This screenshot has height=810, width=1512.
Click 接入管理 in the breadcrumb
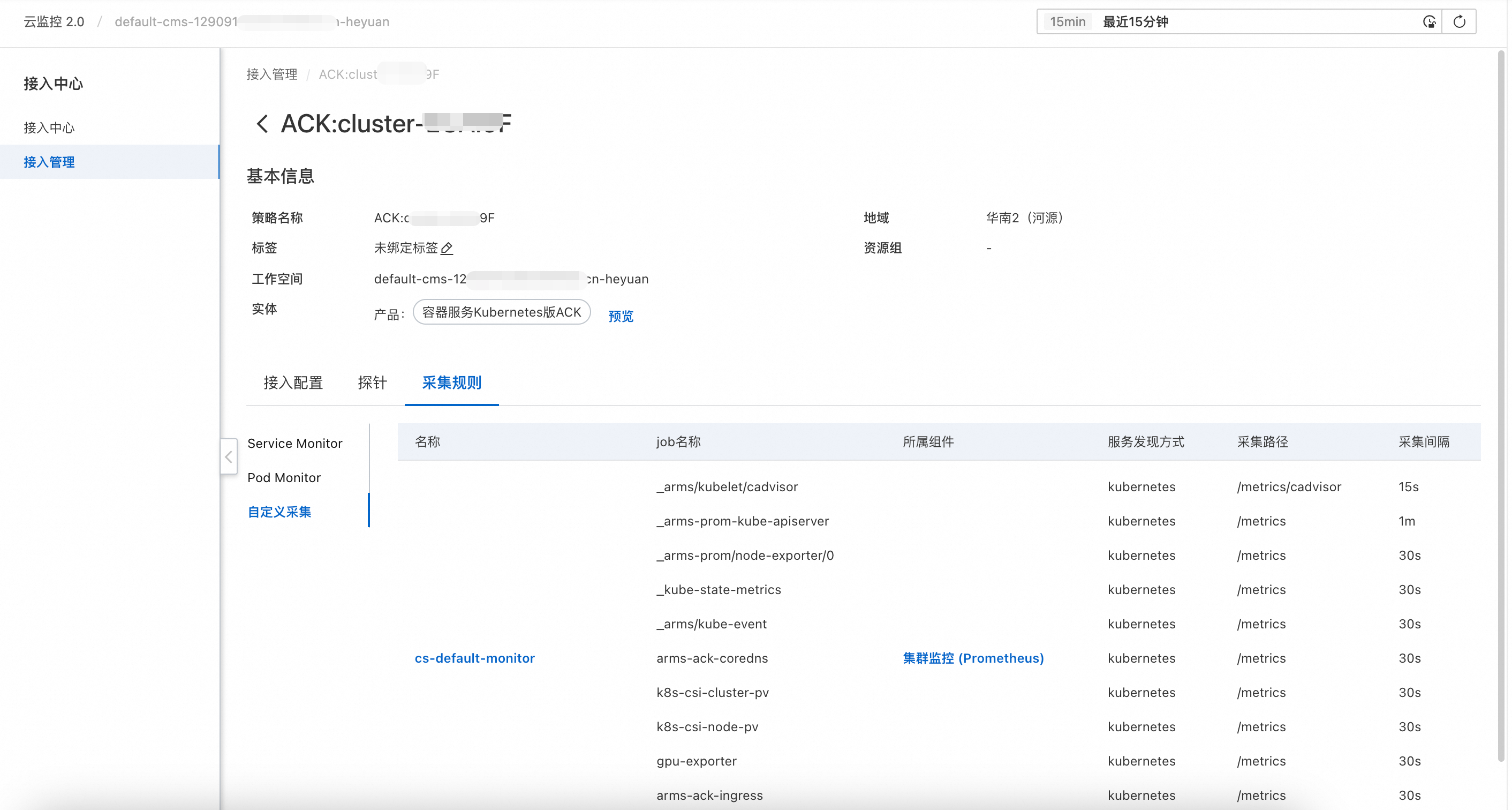(272, 74)
